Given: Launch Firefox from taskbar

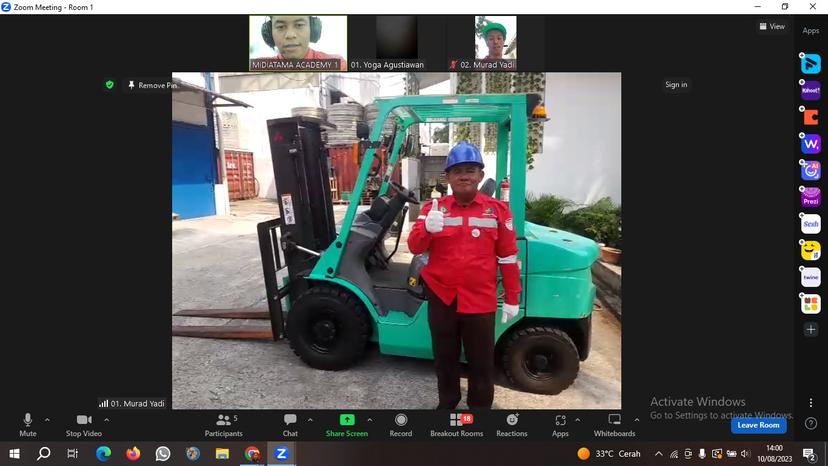Looking at the screenshot, I should point(133,453).
